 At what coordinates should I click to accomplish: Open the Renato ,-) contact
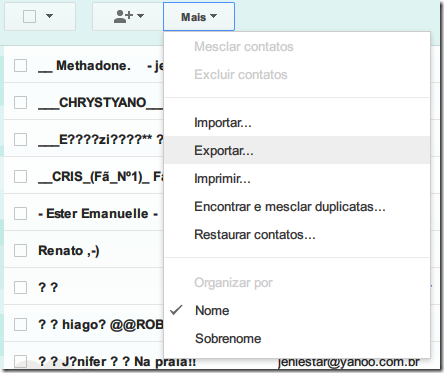pos(69,251)
